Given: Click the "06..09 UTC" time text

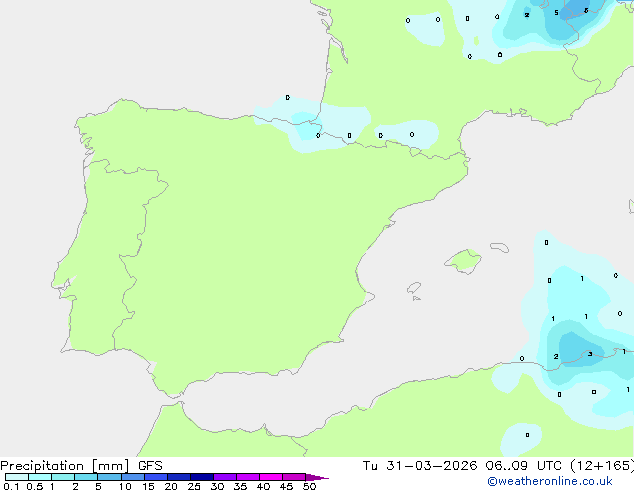Looking at the screenshot, I should pos(524,466).
